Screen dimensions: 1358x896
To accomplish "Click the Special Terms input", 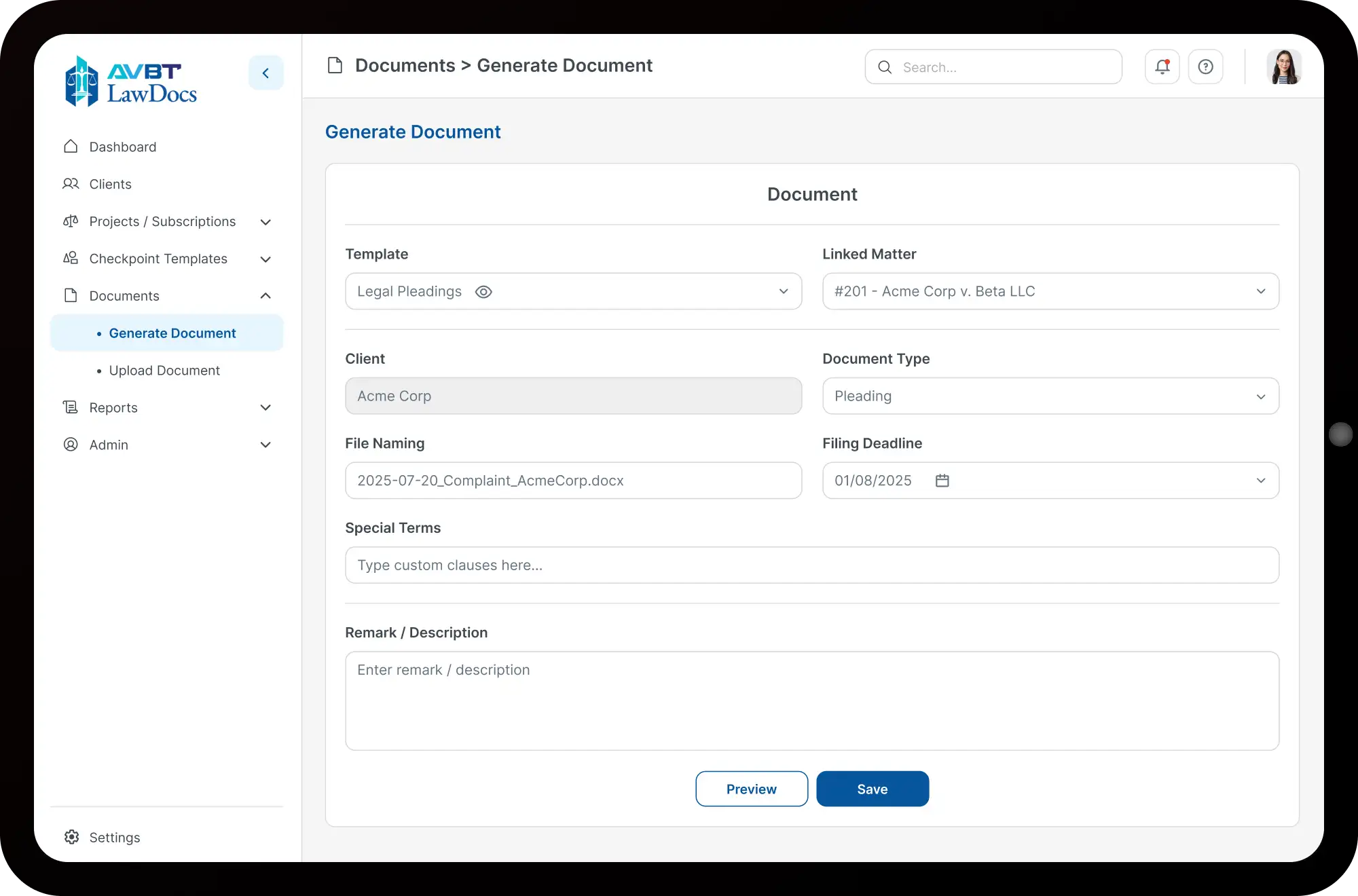I will coord(812,565).
